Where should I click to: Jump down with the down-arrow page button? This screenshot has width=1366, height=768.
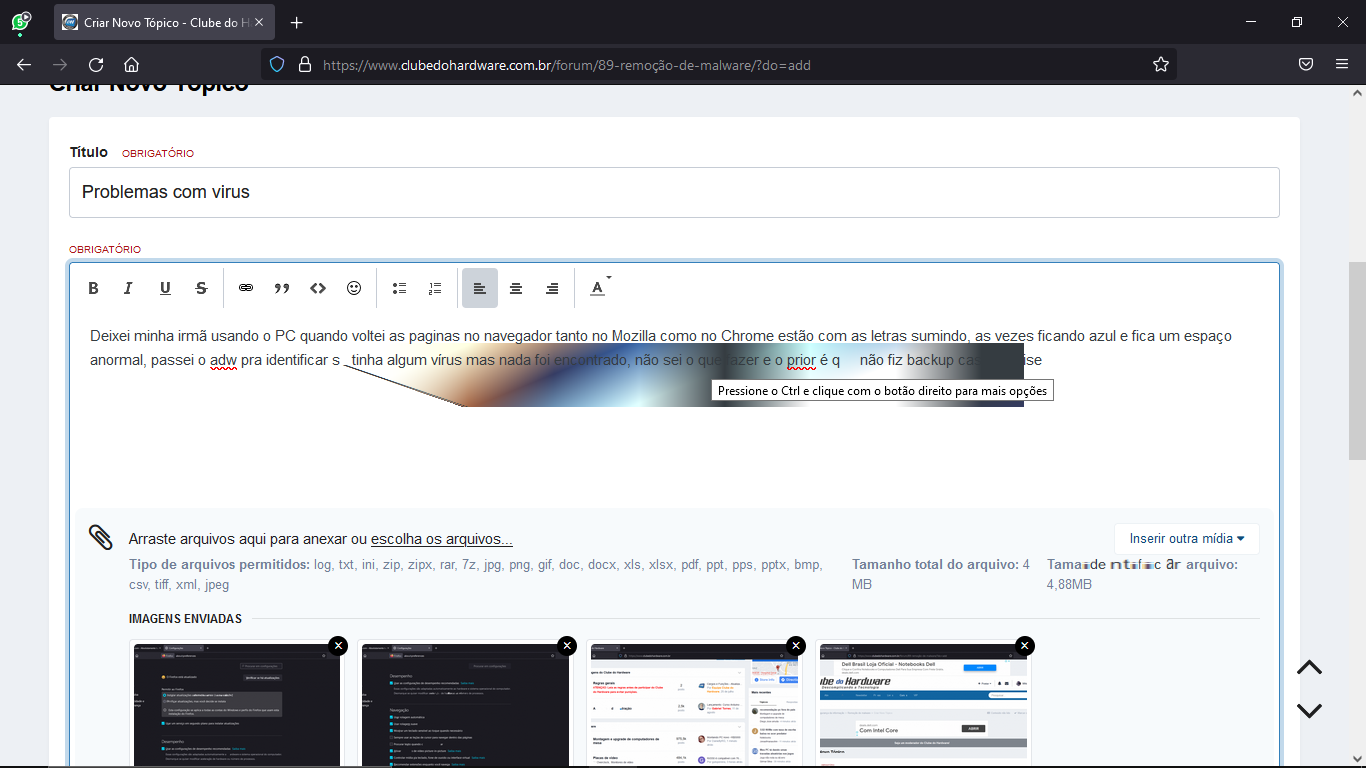click(x=1309, y=710)
